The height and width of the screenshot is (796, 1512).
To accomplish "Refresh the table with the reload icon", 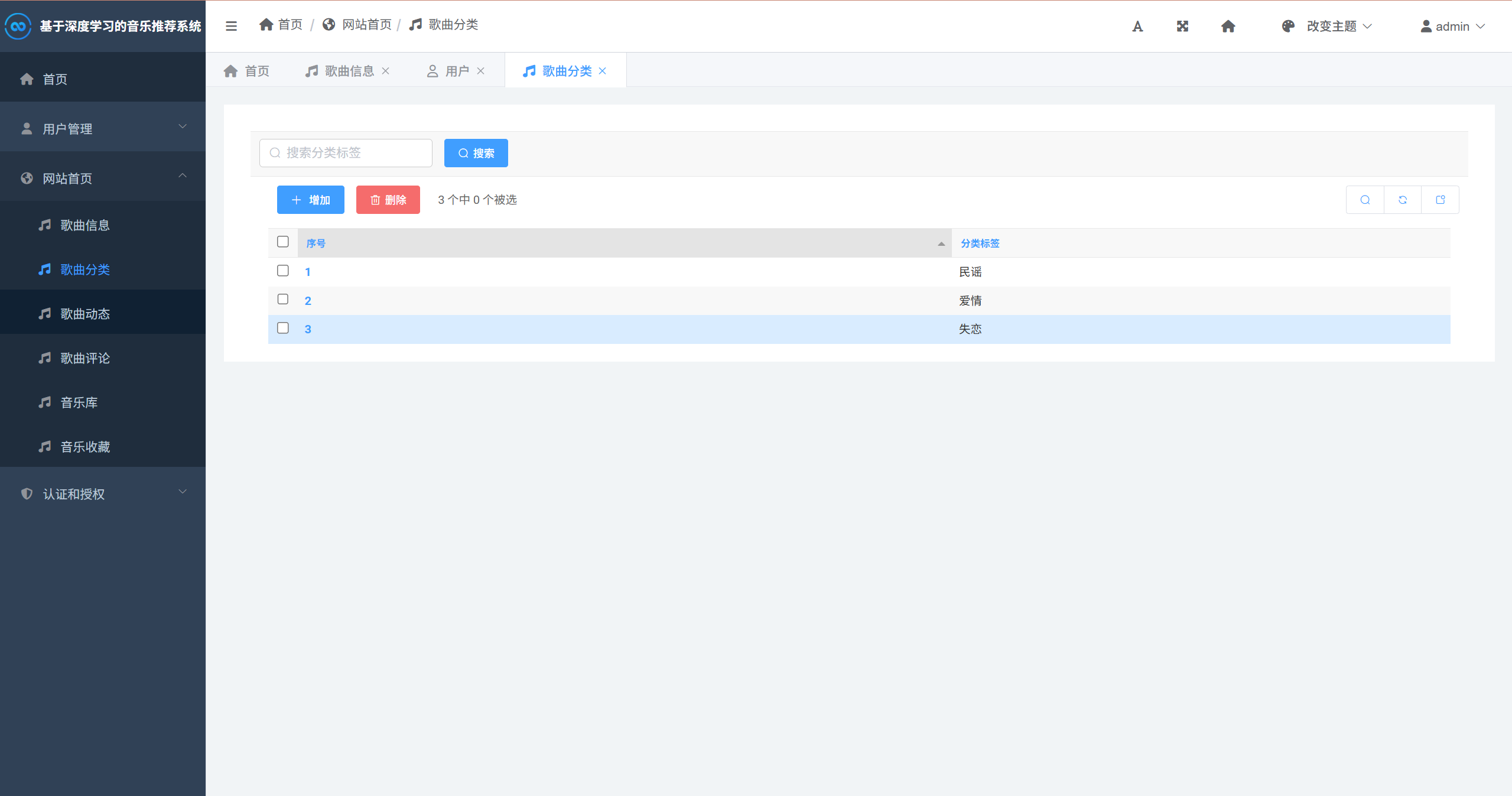I will [x=1403, y=200].
